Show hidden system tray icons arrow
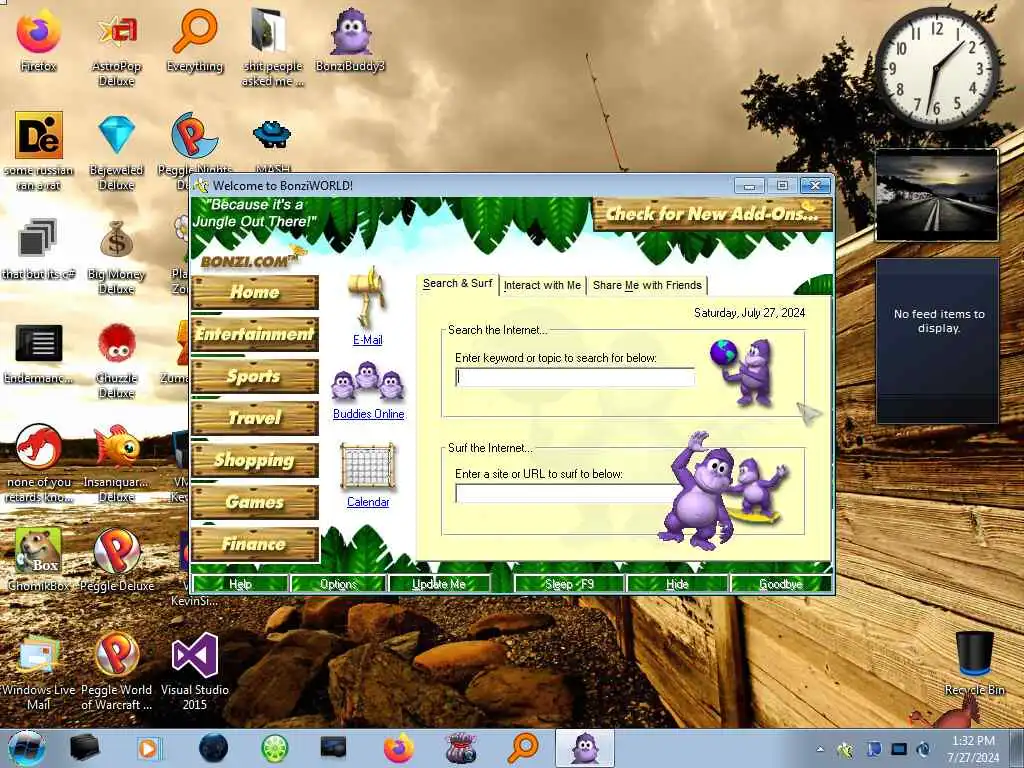 pyautogui.click(x=820, y=750)
